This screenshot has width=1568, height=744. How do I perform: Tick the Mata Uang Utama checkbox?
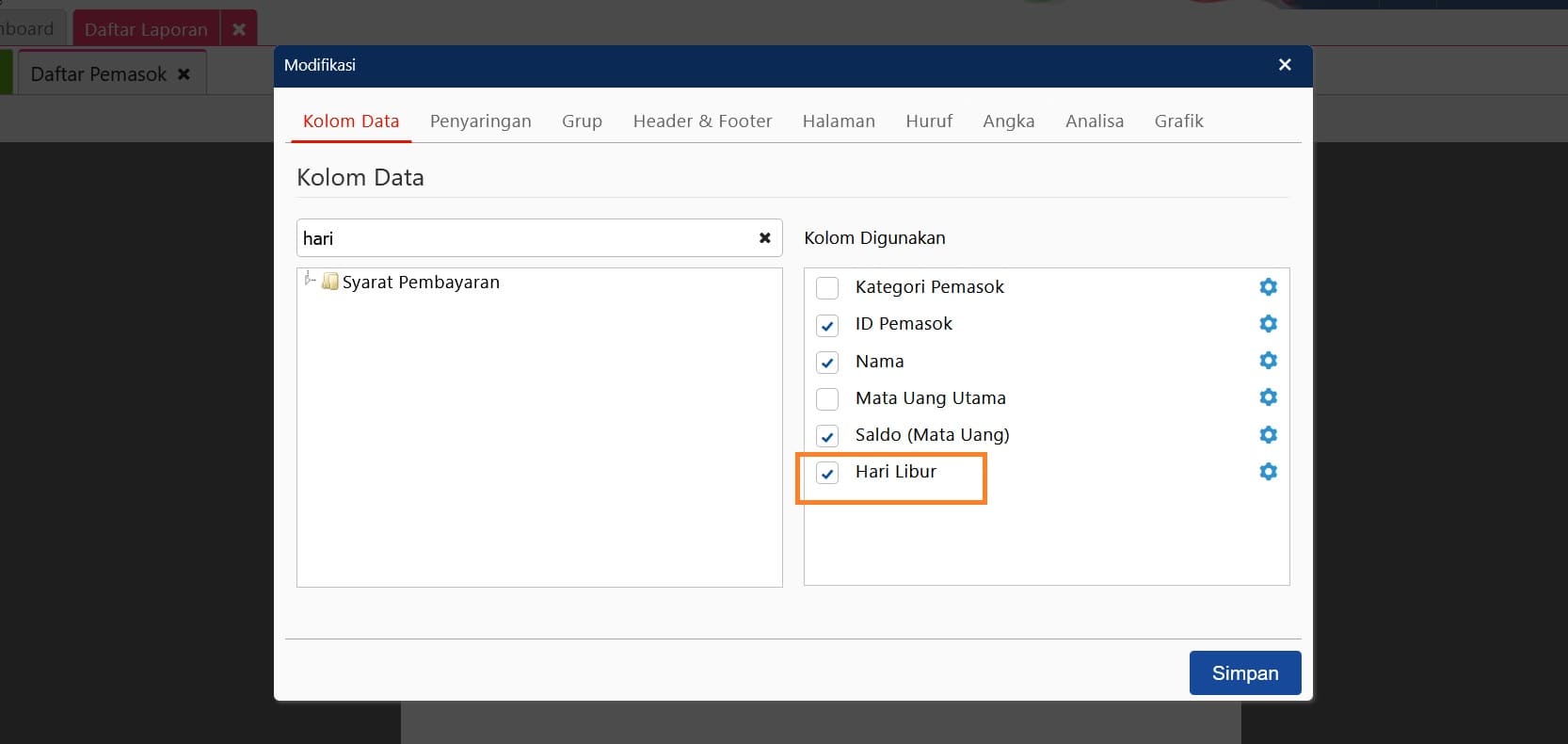pos(827,399)
